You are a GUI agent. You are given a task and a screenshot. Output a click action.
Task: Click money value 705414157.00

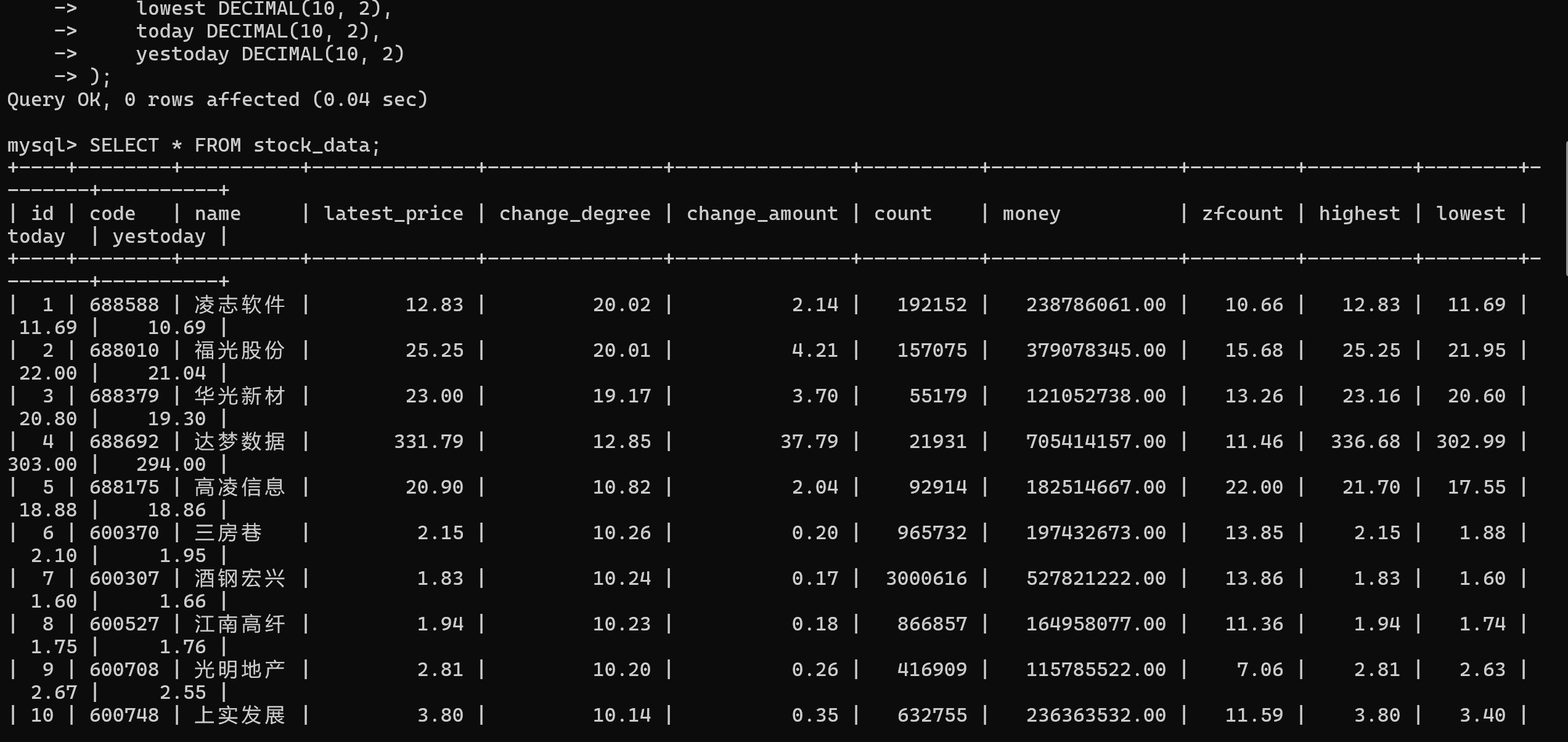1096,441
